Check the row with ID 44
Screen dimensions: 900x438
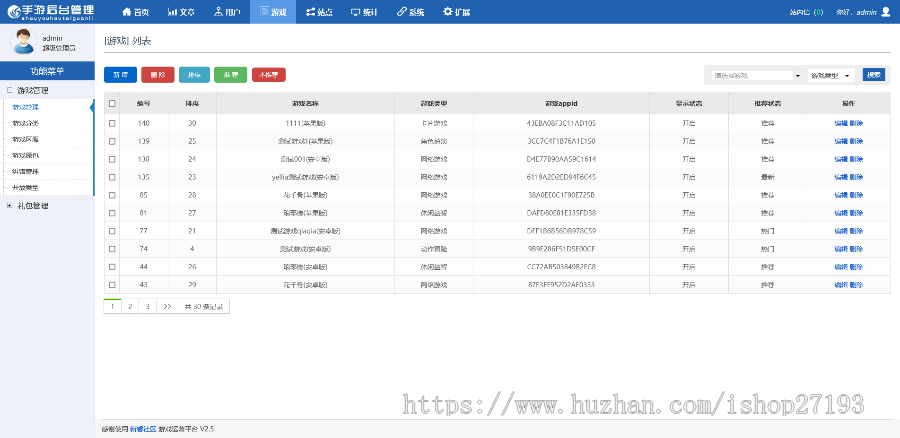112,267
